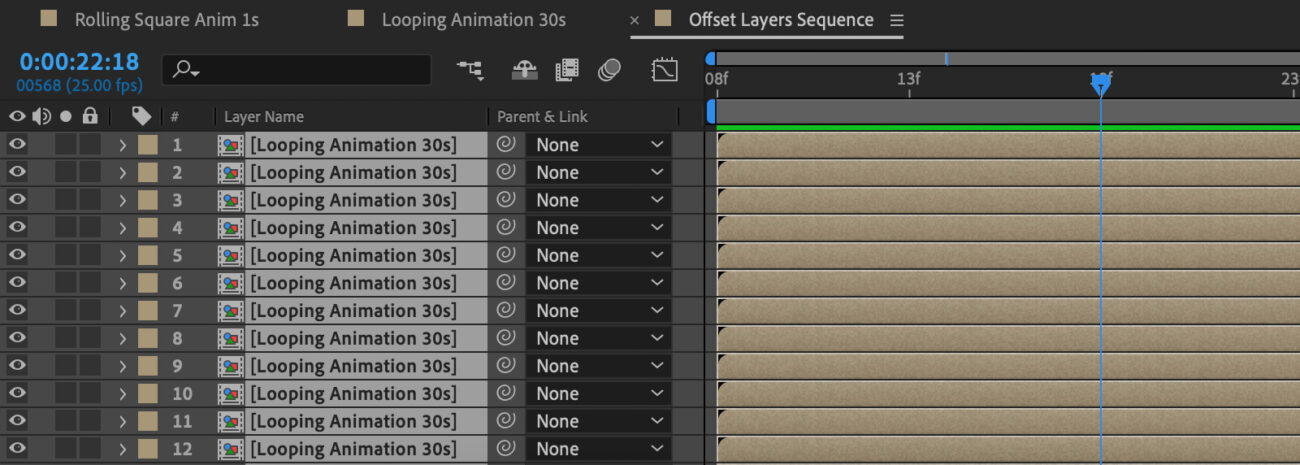The width and height of the screenshot is (1300, 465).
Task: Open the Offset Layers Sequence panel menu
Action: pos(897,20)
